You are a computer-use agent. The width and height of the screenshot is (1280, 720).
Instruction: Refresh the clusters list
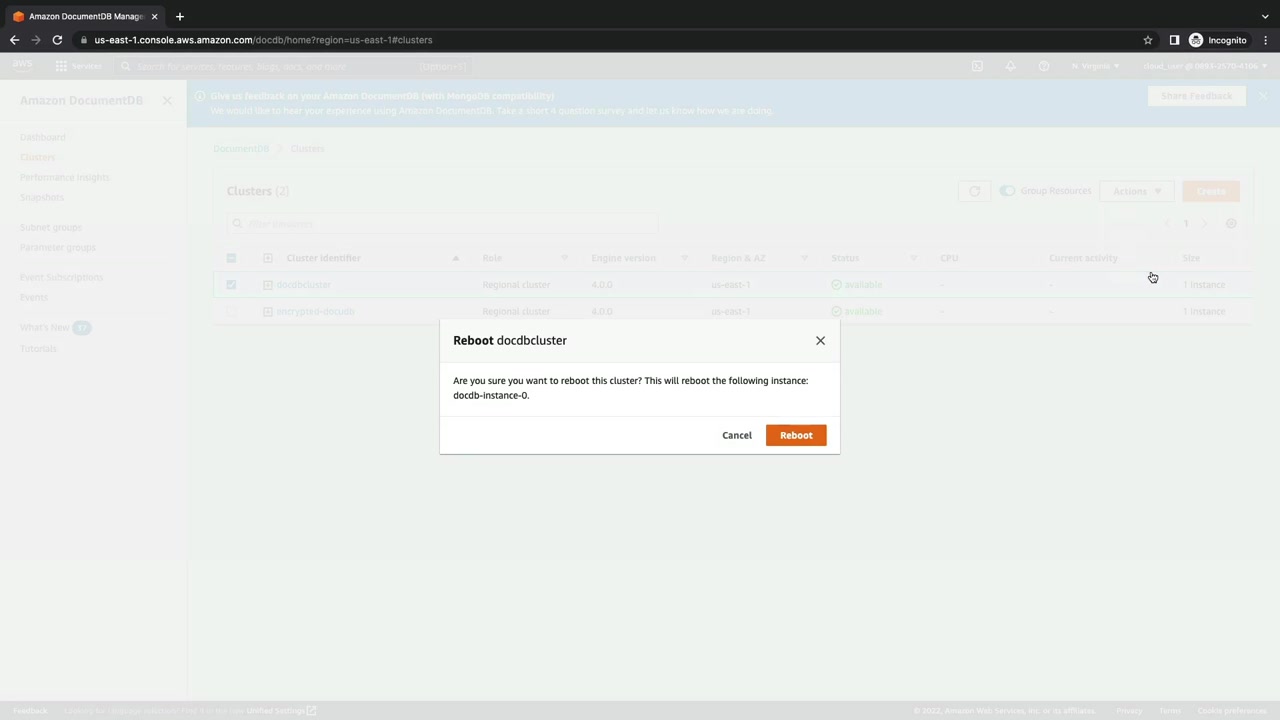pos(974,191)
